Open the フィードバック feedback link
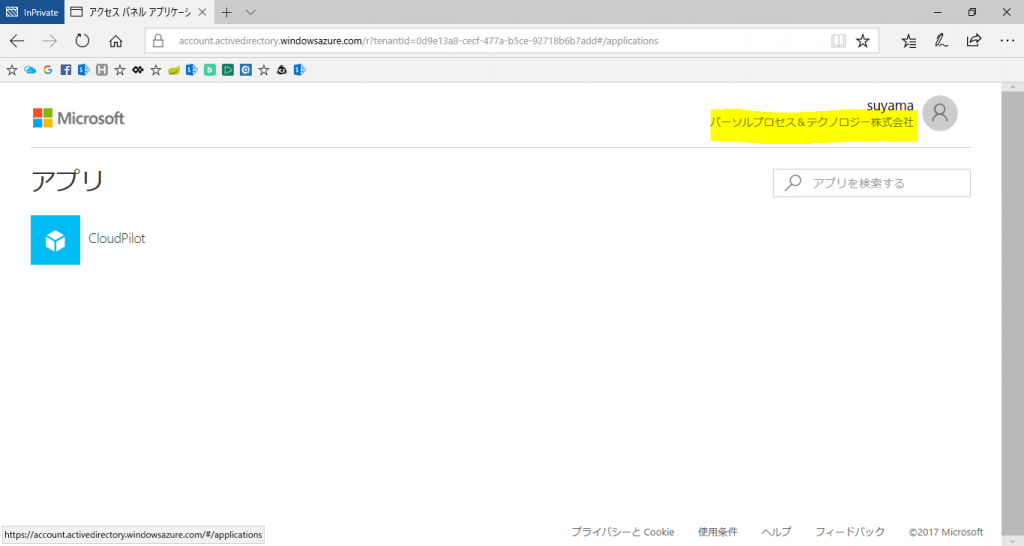Screen dimensions: 1024x546 pyautogui.click(x=850, y=532)
